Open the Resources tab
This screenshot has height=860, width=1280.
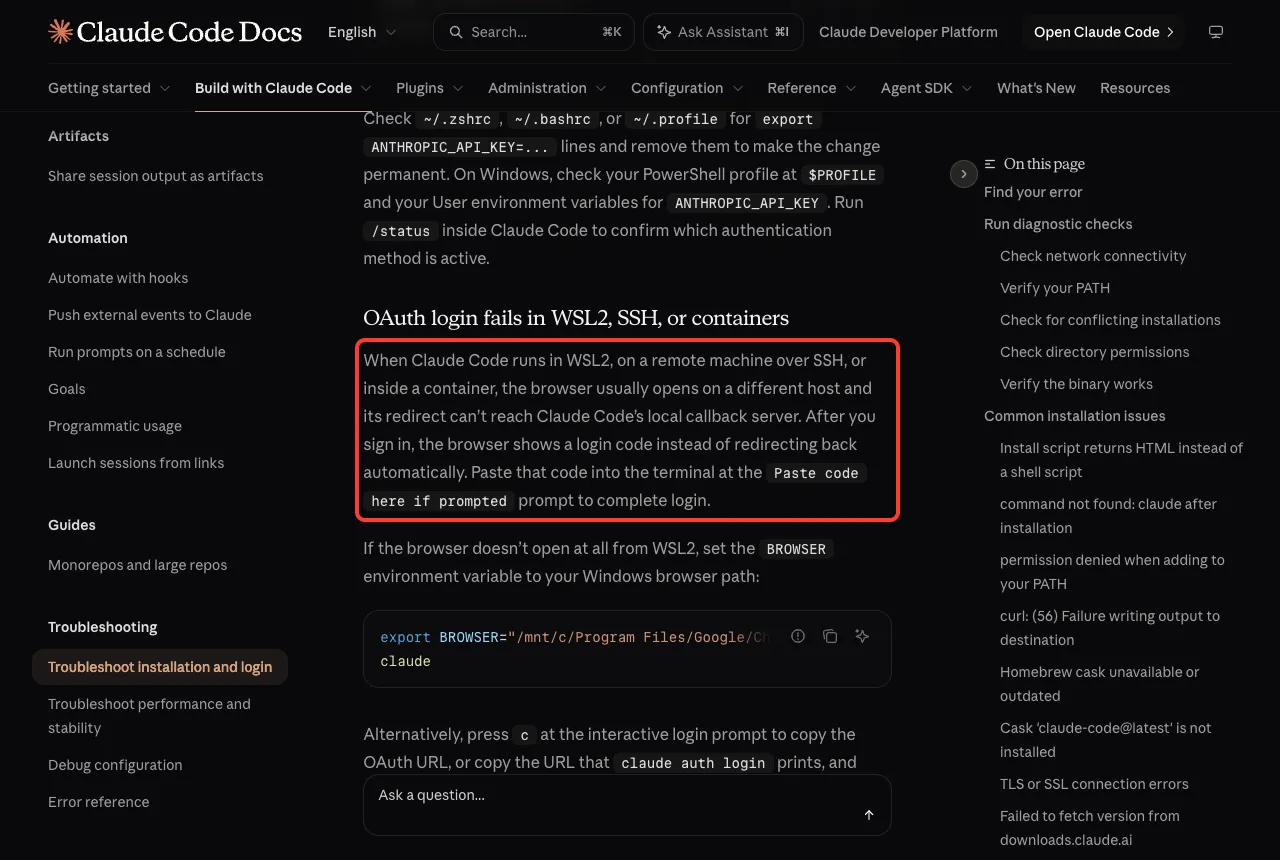point(1135,88)
